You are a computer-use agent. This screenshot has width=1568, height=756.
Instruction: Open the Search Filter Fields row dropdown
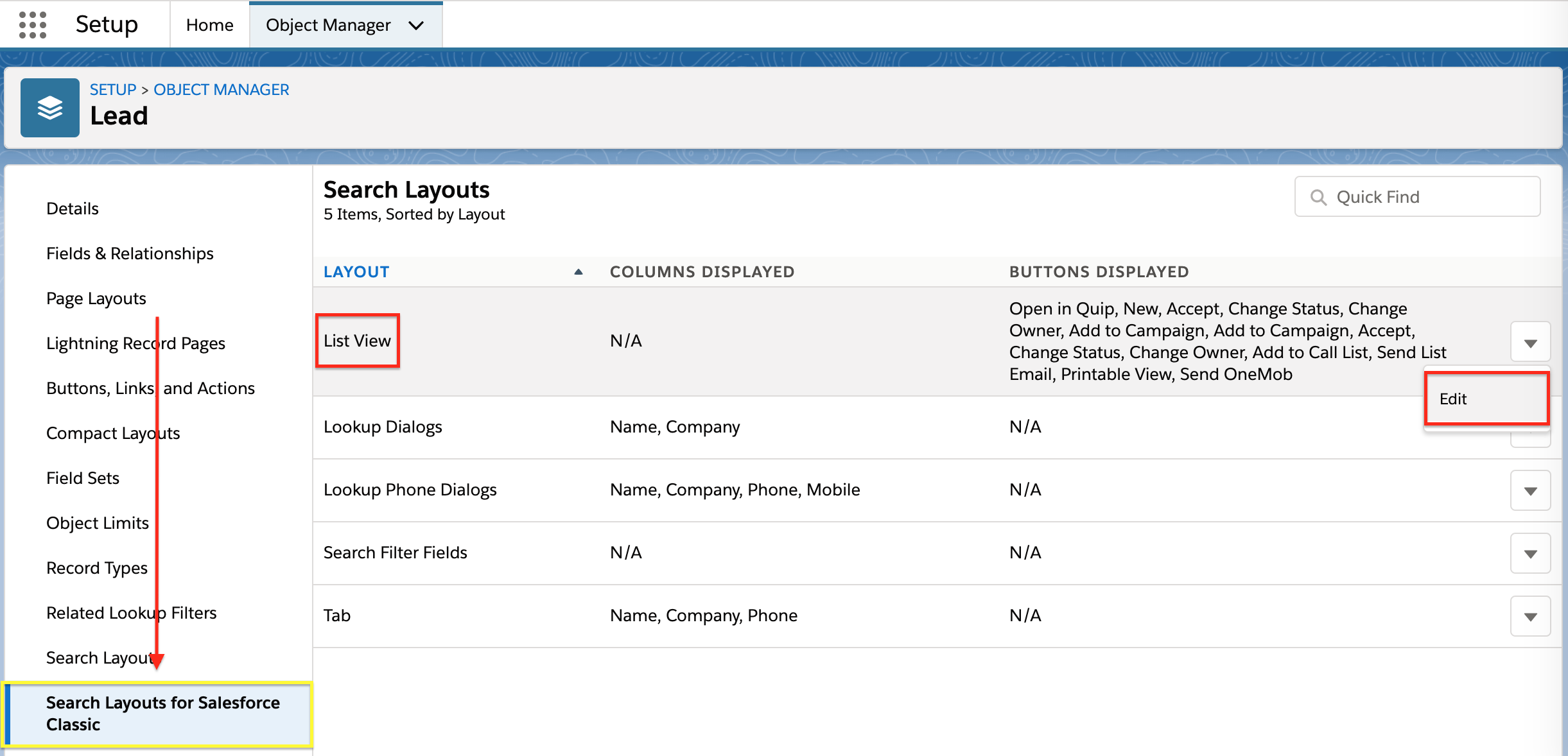1530,553
